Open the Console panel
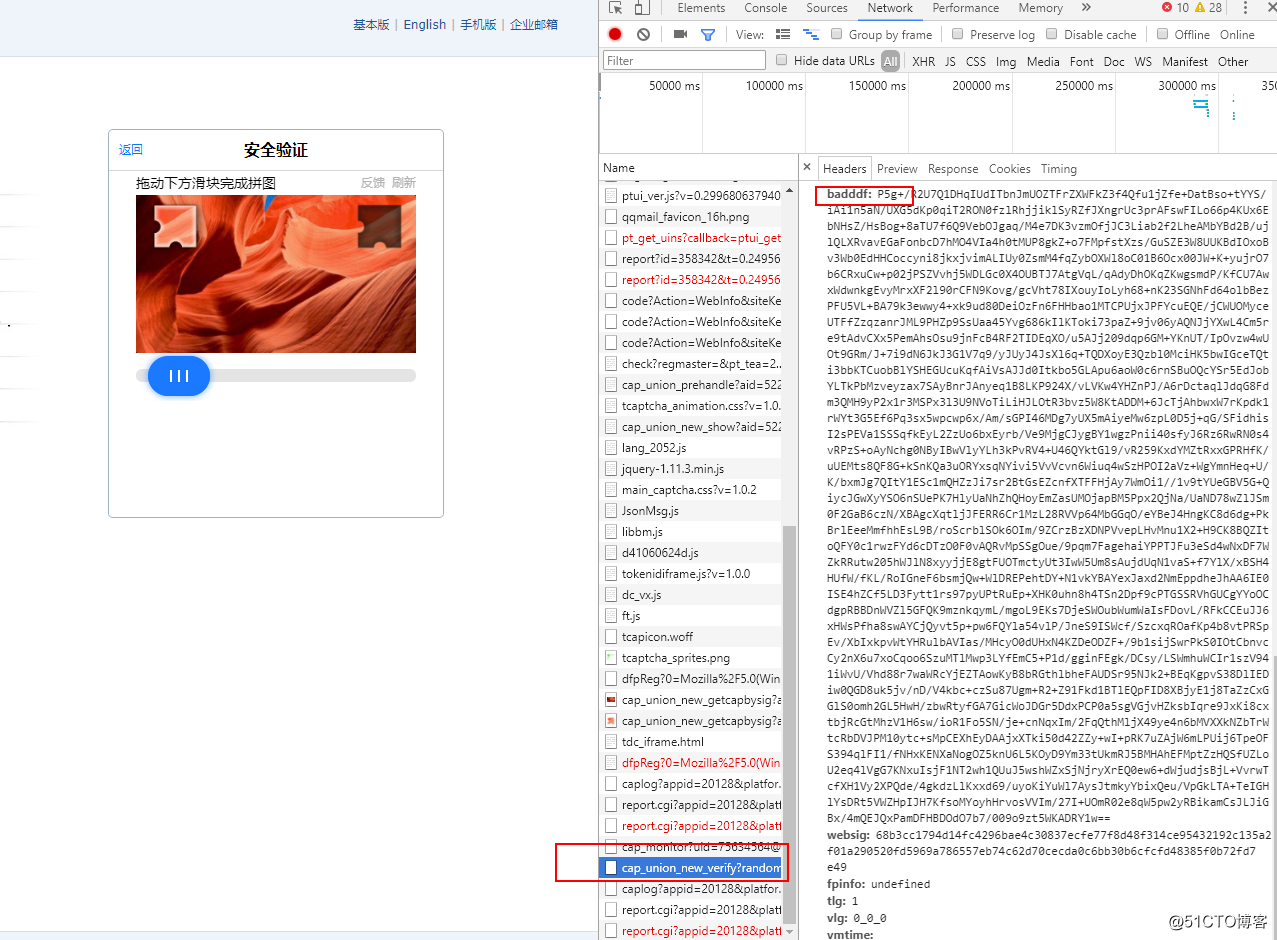Screen dimensions: 1277x940 click(x=765, y=8)
